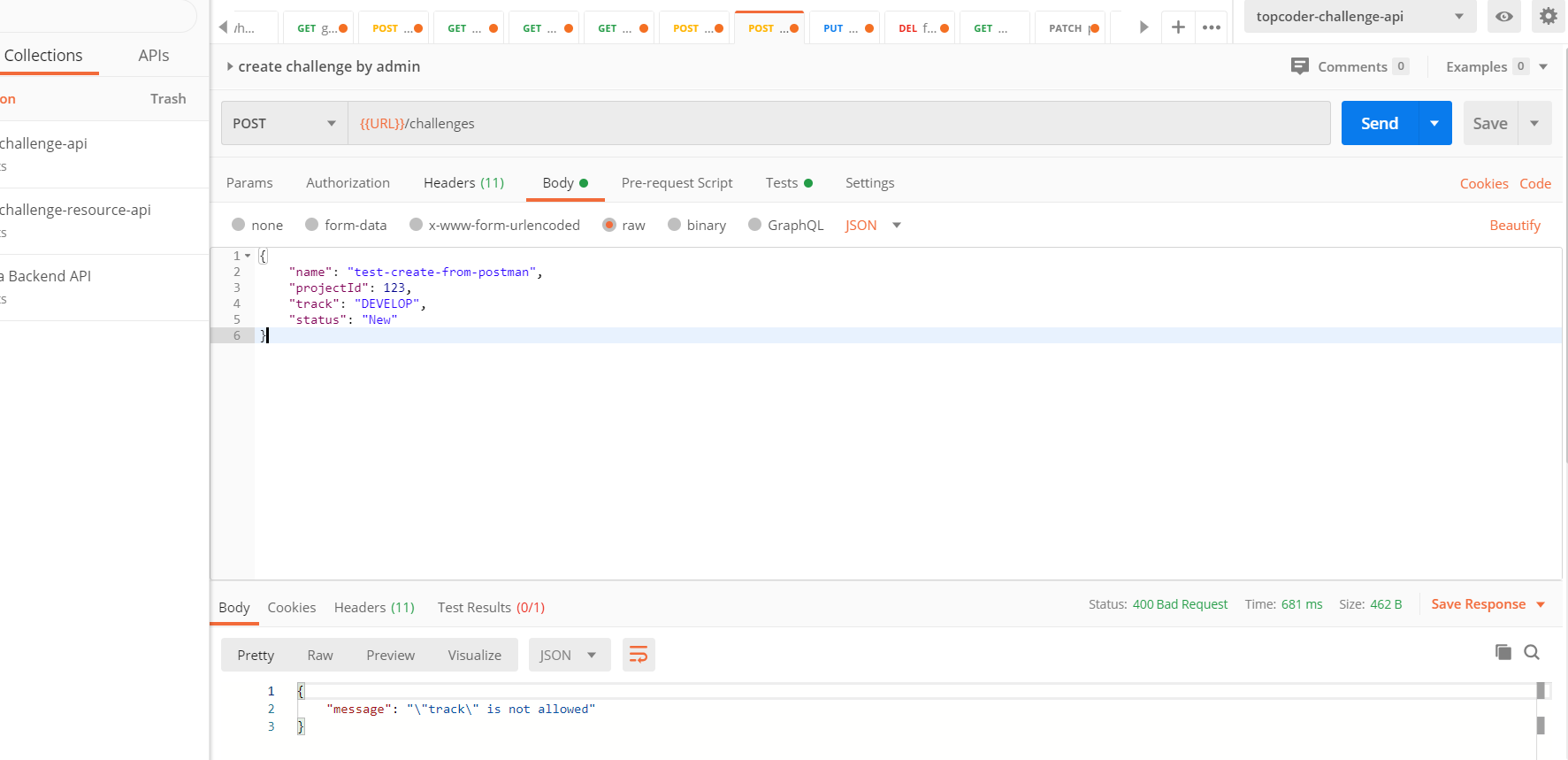Open the Tests request tab
Image resolution: width=1568 pixels, height=760 pixels.
789,182
